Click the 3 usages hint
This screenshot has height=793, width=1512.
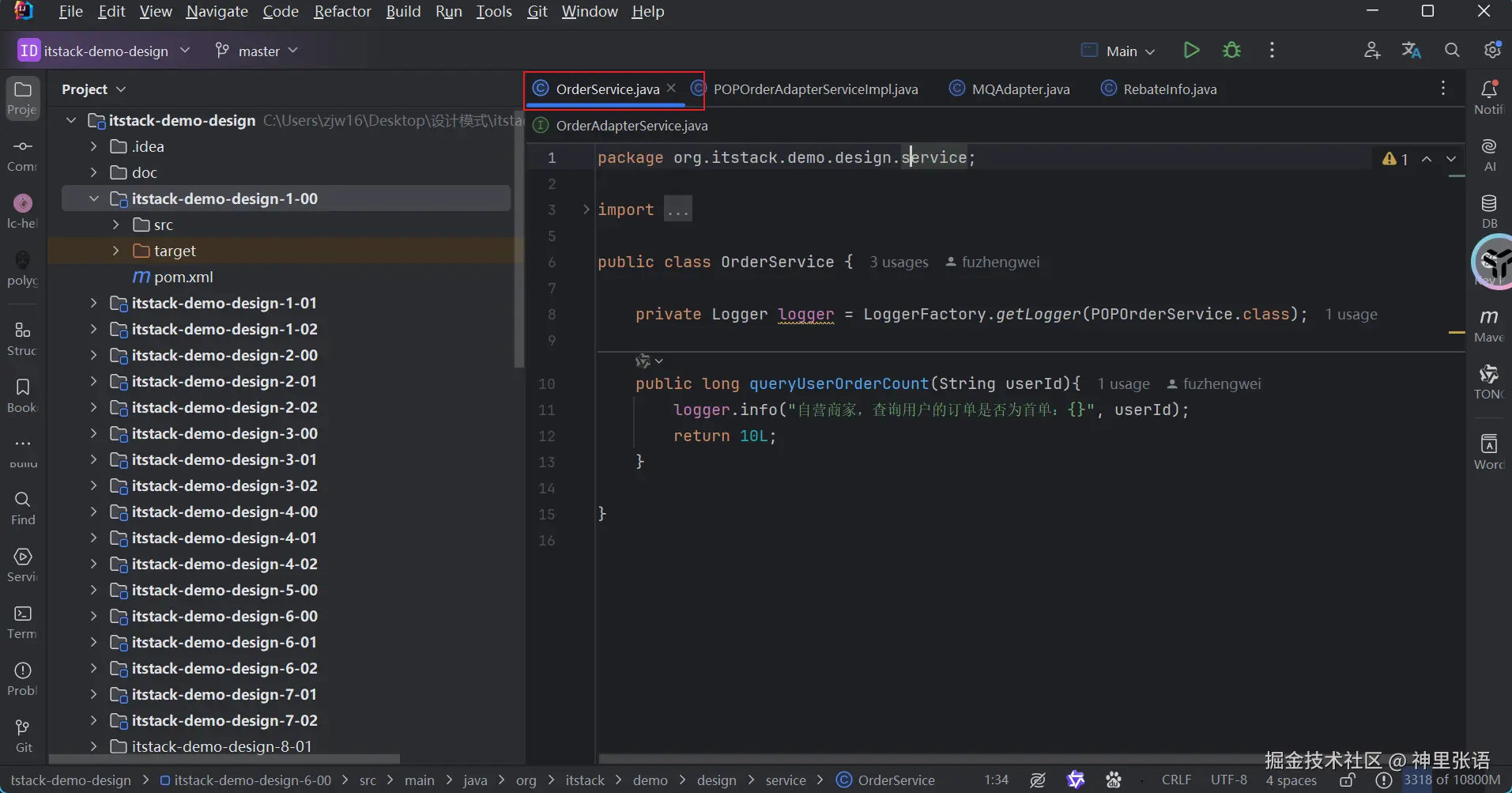click(x=899, y=262)
